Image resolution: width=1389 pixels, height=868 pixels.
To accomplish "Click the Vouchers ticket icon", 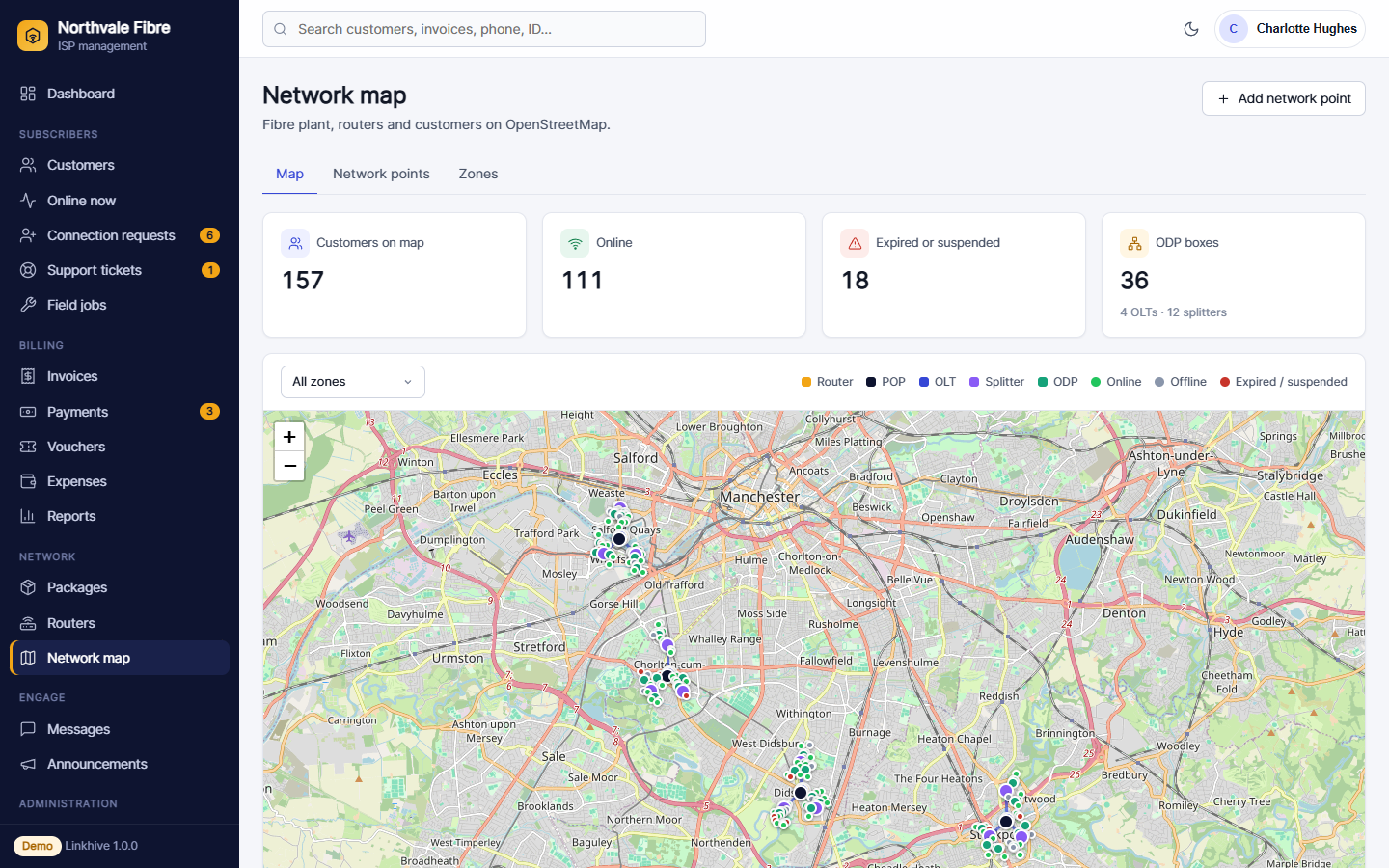I will coord(28,447).
